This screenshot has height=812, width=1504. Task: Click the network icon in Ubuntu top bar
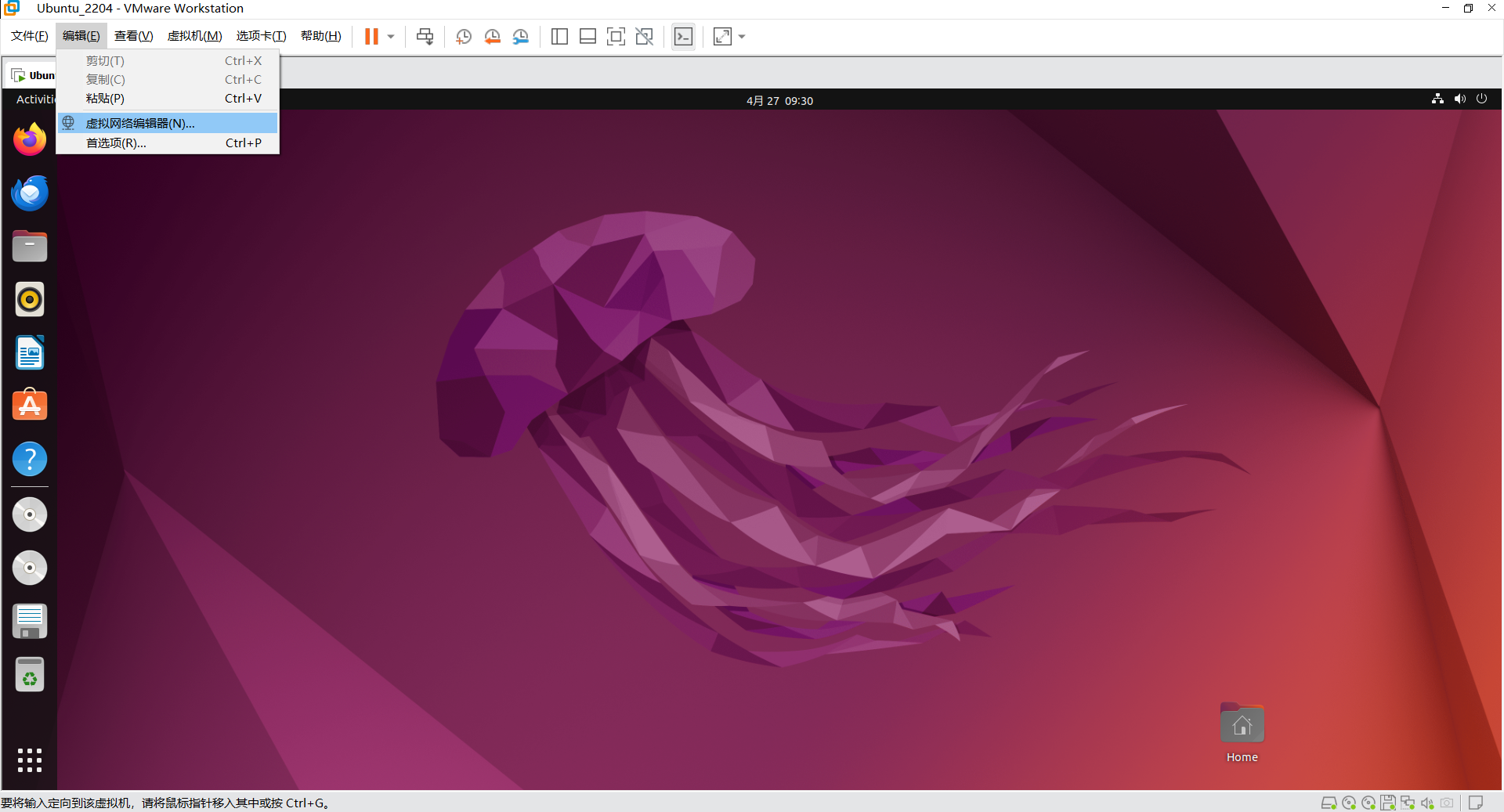(1437, 99)
